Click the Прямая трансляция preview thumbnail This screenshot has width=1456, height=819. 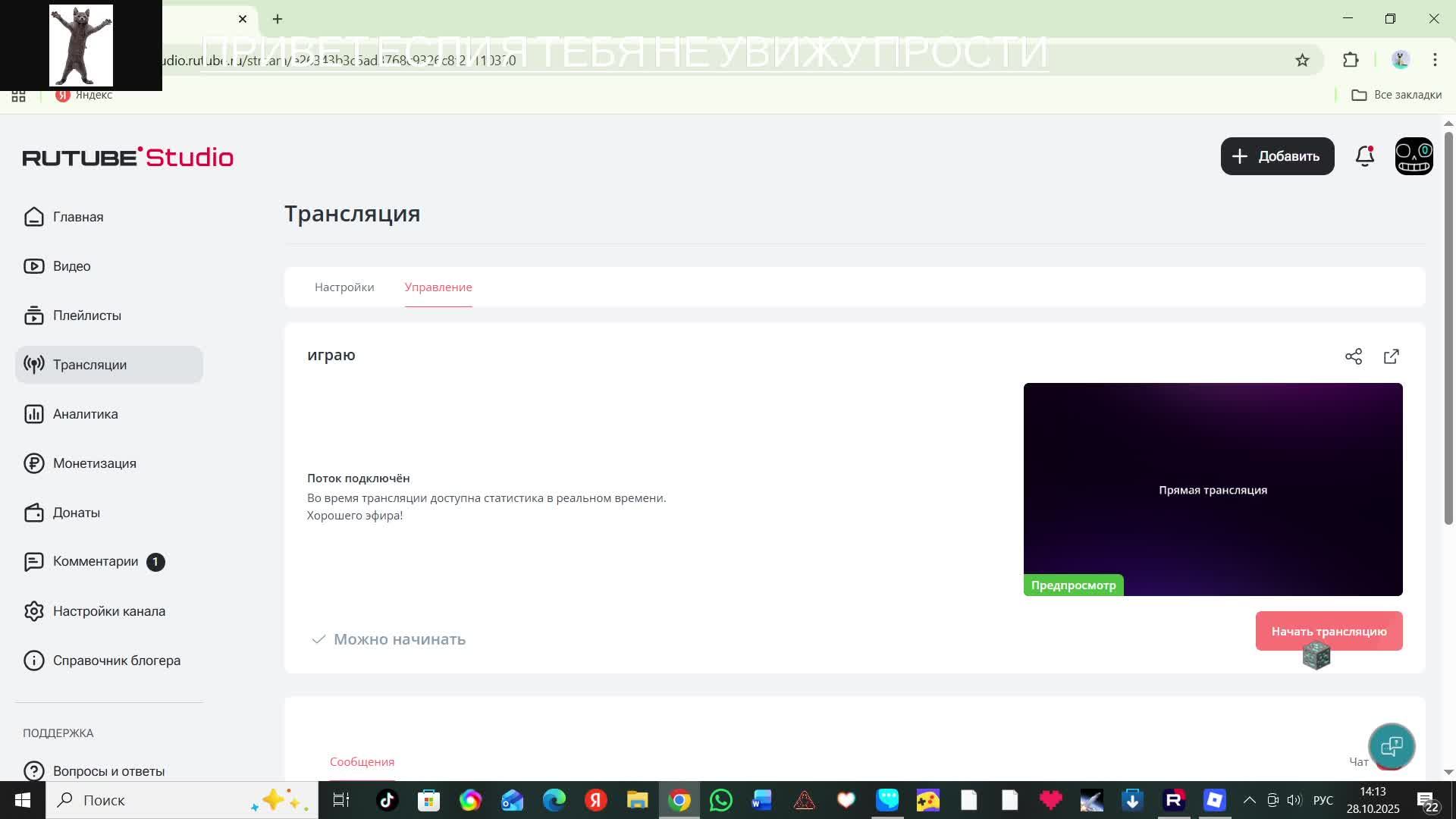[1213, 489]
